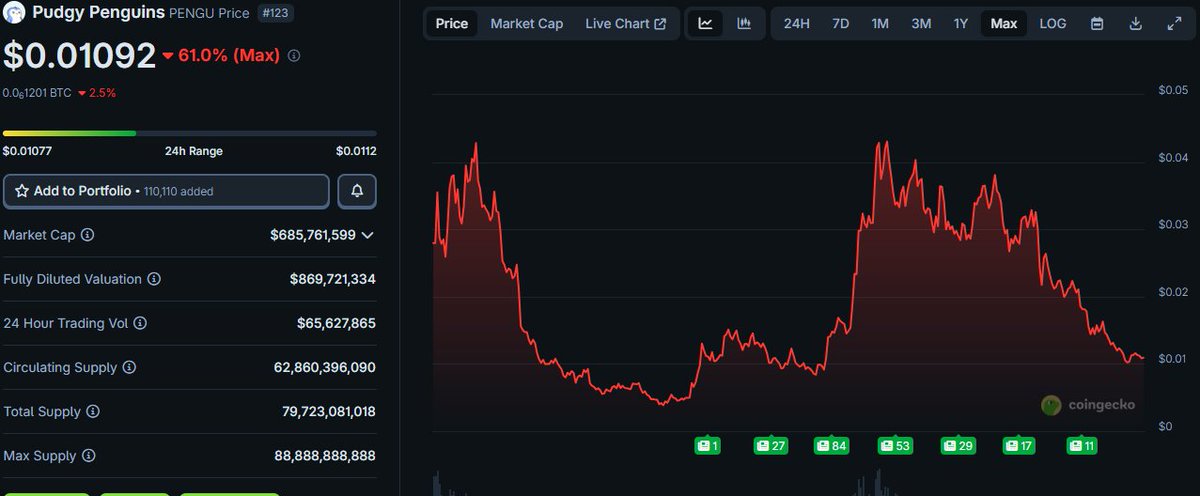Viewport: 1200px width, 496px height.
Task: Switch to the candlestick chart view icon
Action: 744,23
